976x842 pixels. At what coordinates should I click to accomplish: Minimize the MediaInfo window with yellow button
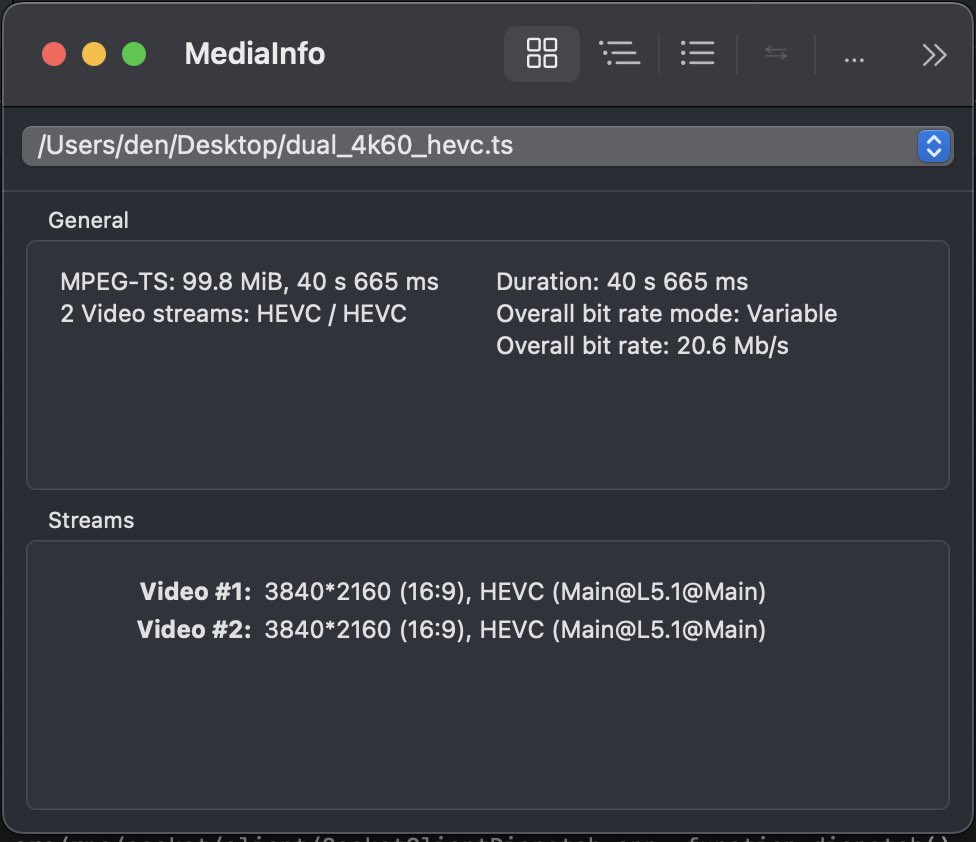(94, 54)
